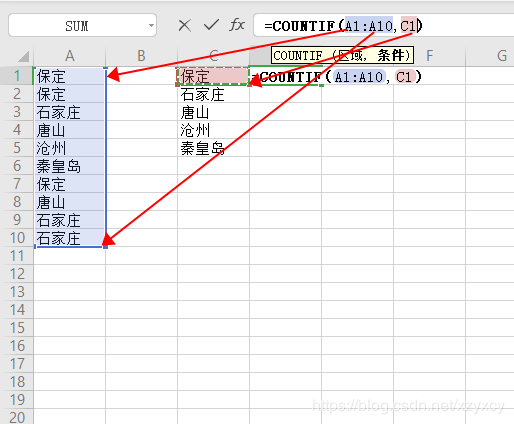Select row 11 header

point(17,256)
